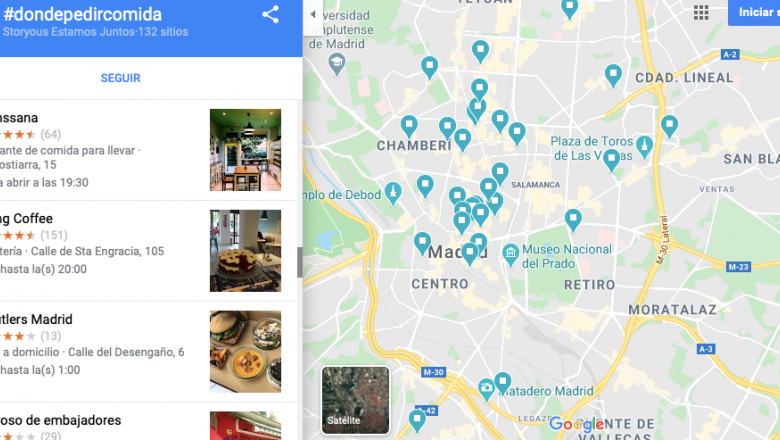Click the saved place pin beside Salamanca
Screen dimensions: 780x440
click(499, 174)
